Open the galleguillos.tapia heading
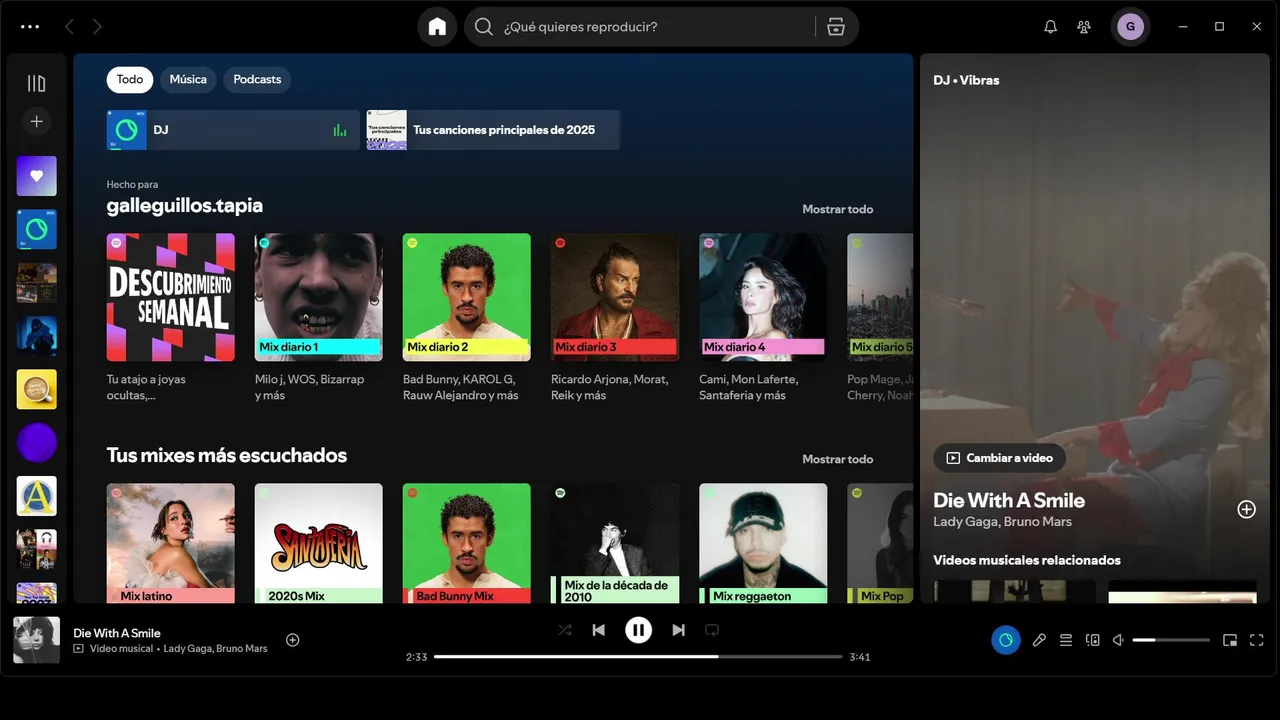This screenshot has height=720, width=1280. pos(185,205)
